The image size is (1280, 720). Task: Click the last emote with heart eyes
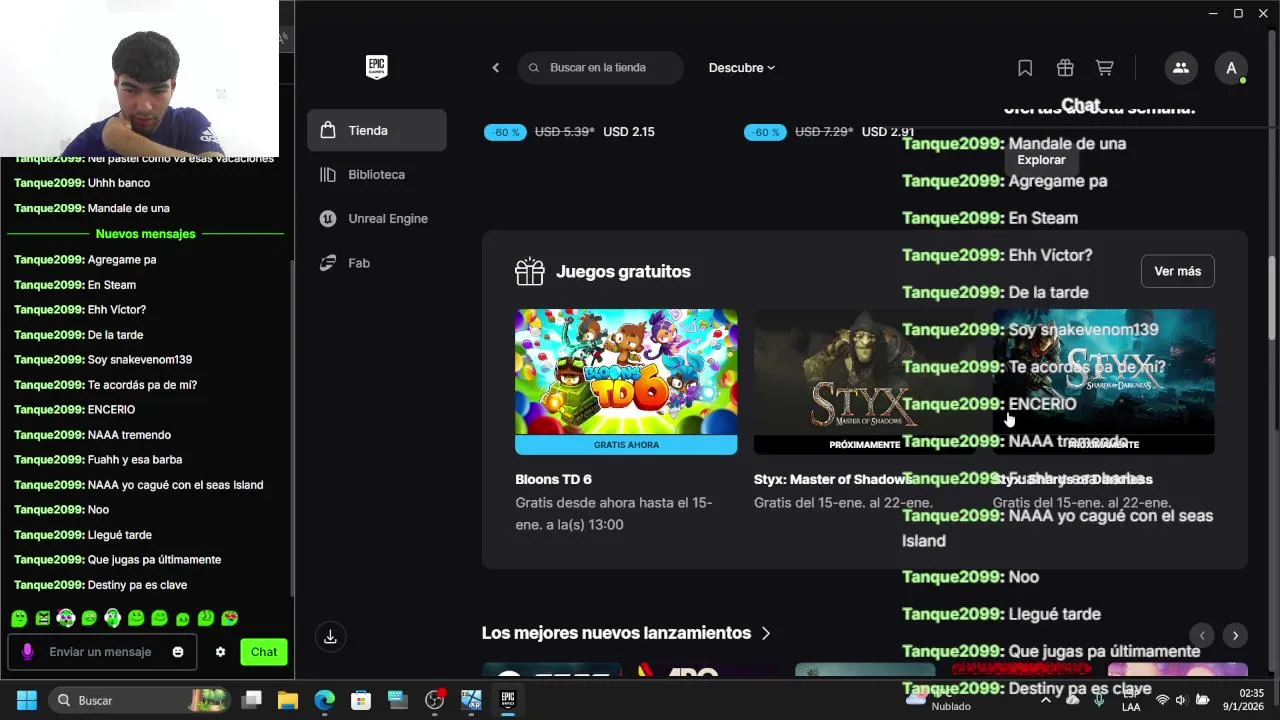pyautogui.click(x=230, y=618)
